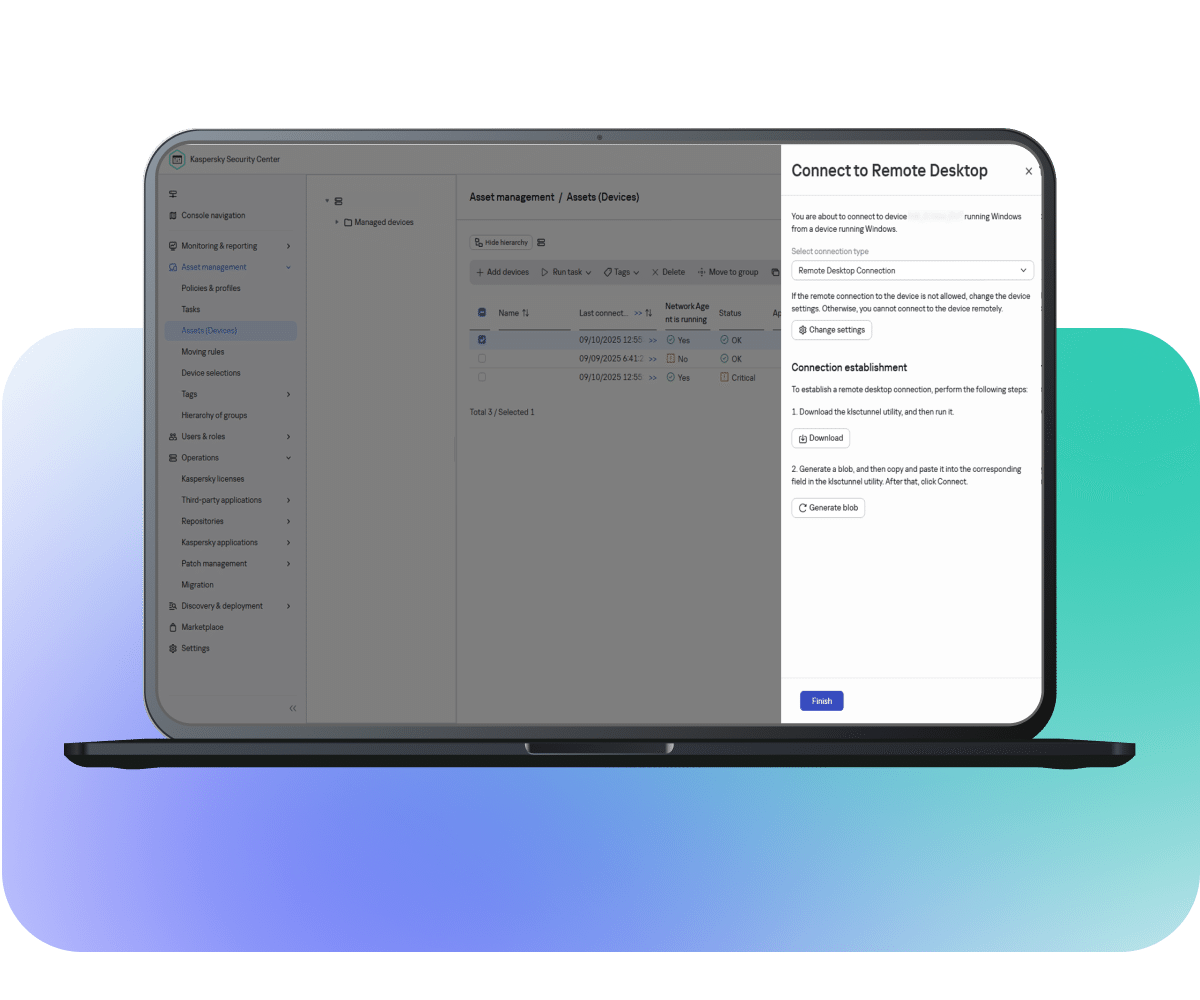Click the Kaspersky Security Center logo icon
This screenshot has height=1000, width=1200.
click(x=177, y=159)
